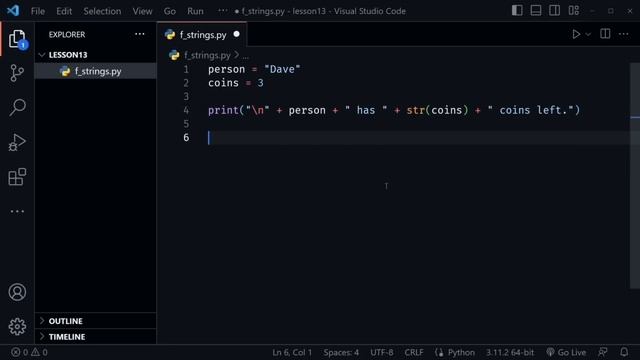
Task: Open the File menu
Action: pos(38,11)
